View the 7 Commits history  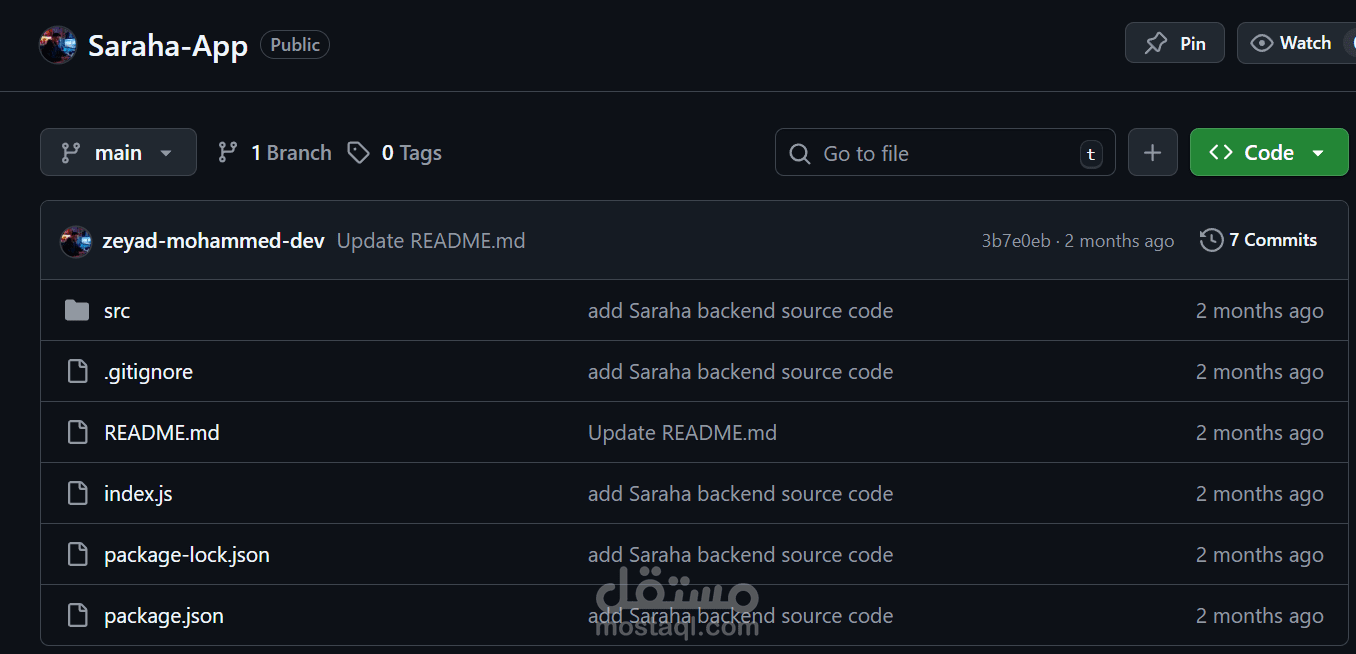(x=1259, y=240)
